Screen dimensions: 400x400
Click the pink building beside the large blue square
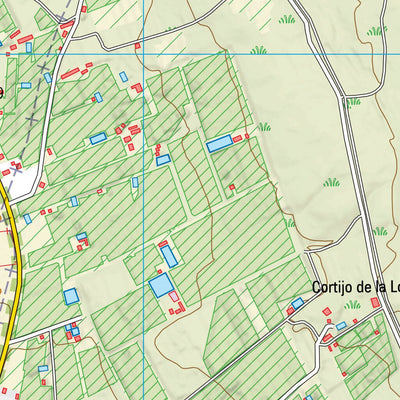click(x=174, y=296)
